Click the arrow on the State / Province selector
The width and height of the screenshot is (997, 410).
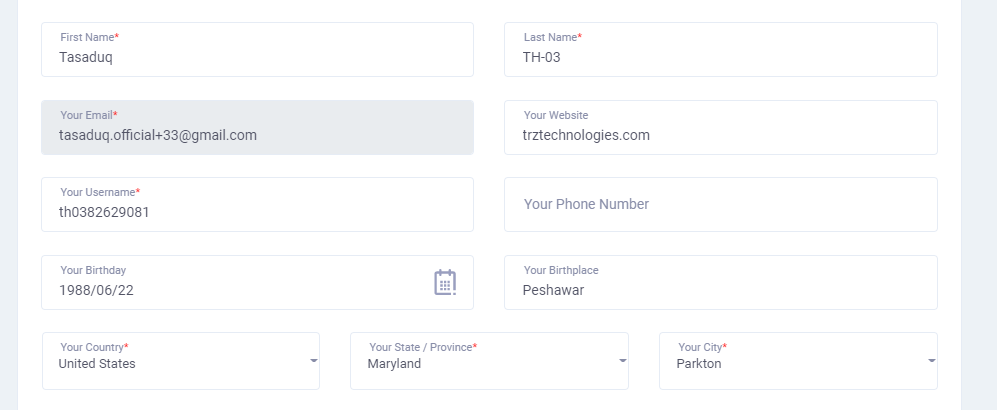(x=622, y=360)
